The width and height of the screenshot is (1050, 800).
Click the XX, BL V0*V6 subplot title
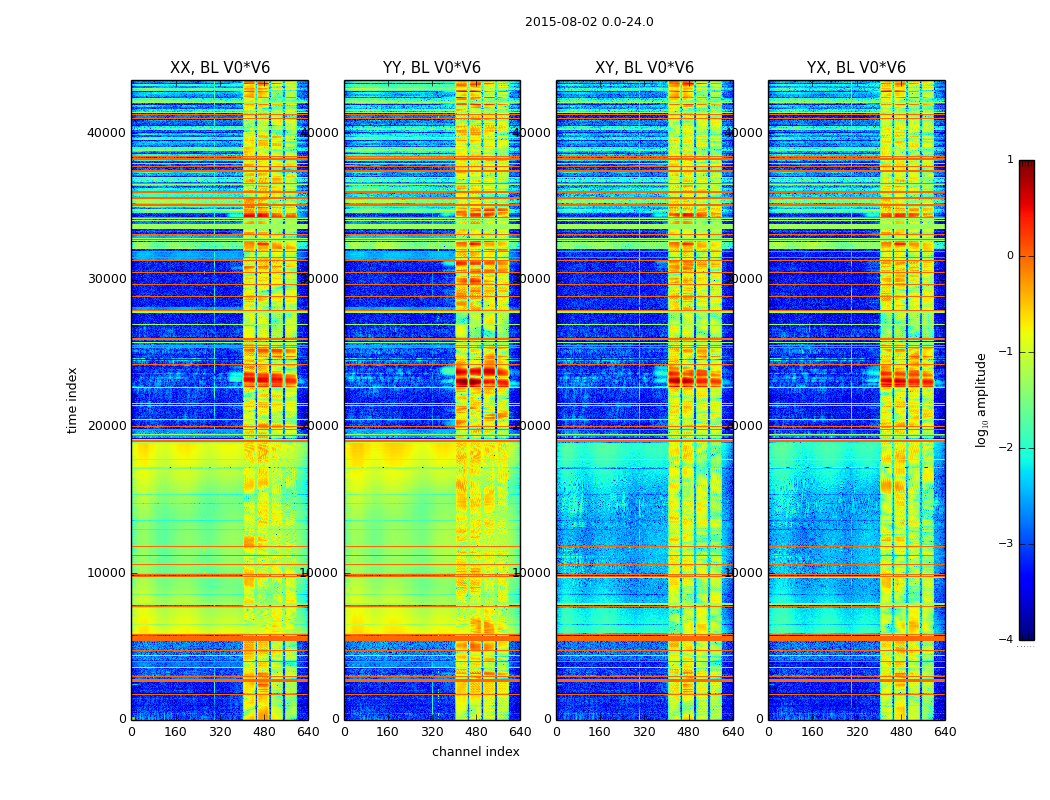[220, 68]
